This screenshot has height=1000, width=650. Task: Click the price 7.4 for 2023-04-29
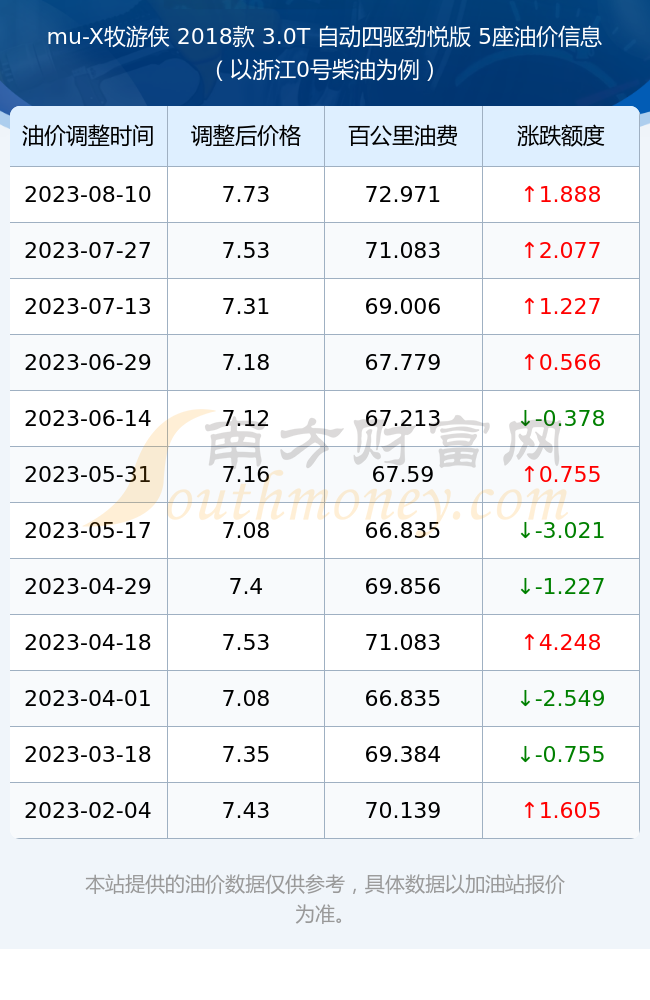click(x=246, y=587)
